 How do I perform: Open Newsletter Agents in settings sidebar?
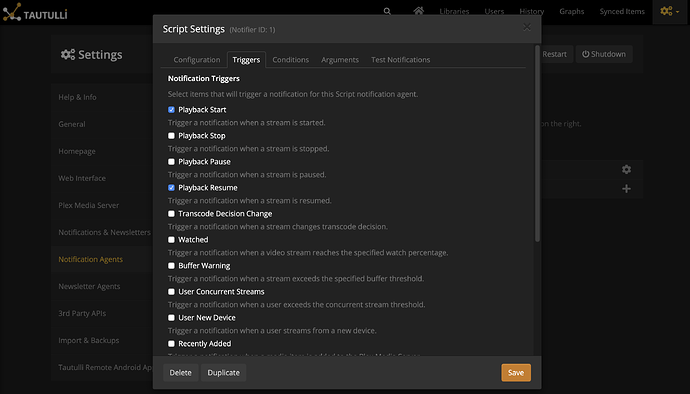coord(89,287)
